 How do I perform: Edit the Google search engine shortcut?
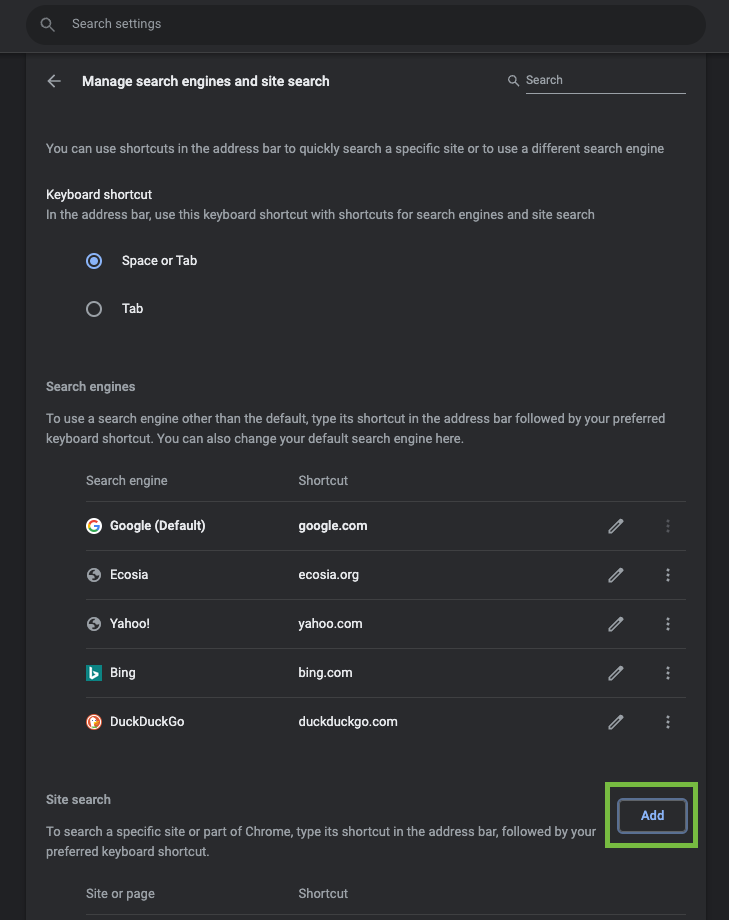(615, 525)
